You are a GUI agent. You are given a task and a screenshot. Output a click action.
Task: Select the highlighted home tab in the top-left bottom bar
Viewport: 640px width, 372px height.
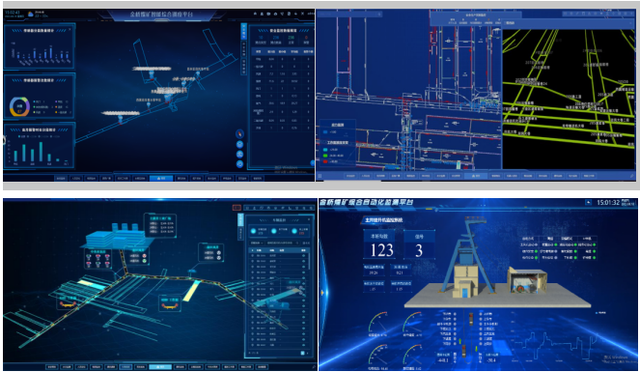(161, 178)
